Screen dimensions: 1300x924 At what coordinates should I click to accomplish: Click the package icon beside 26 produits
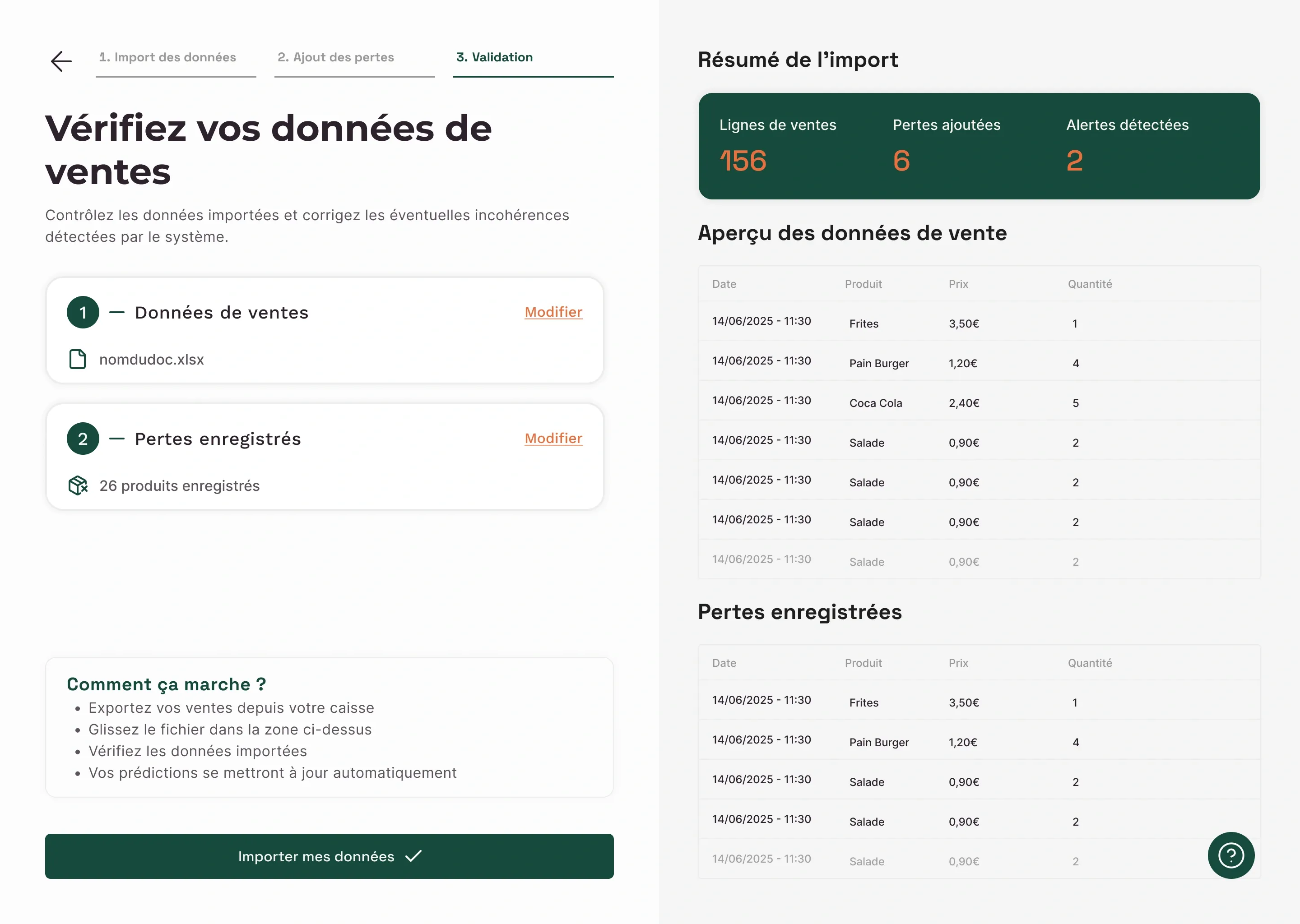77,485
